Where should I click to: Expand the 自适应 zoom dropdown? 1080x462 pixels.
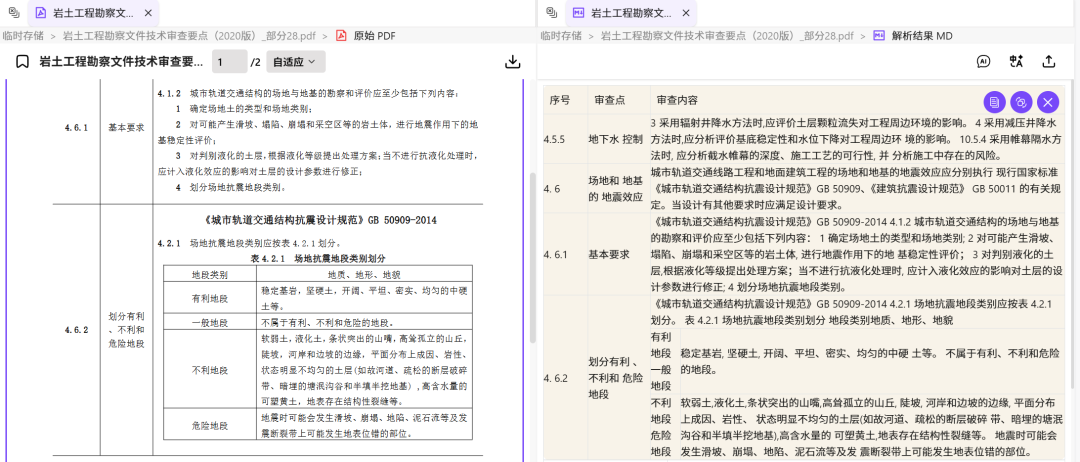(297, 61)
